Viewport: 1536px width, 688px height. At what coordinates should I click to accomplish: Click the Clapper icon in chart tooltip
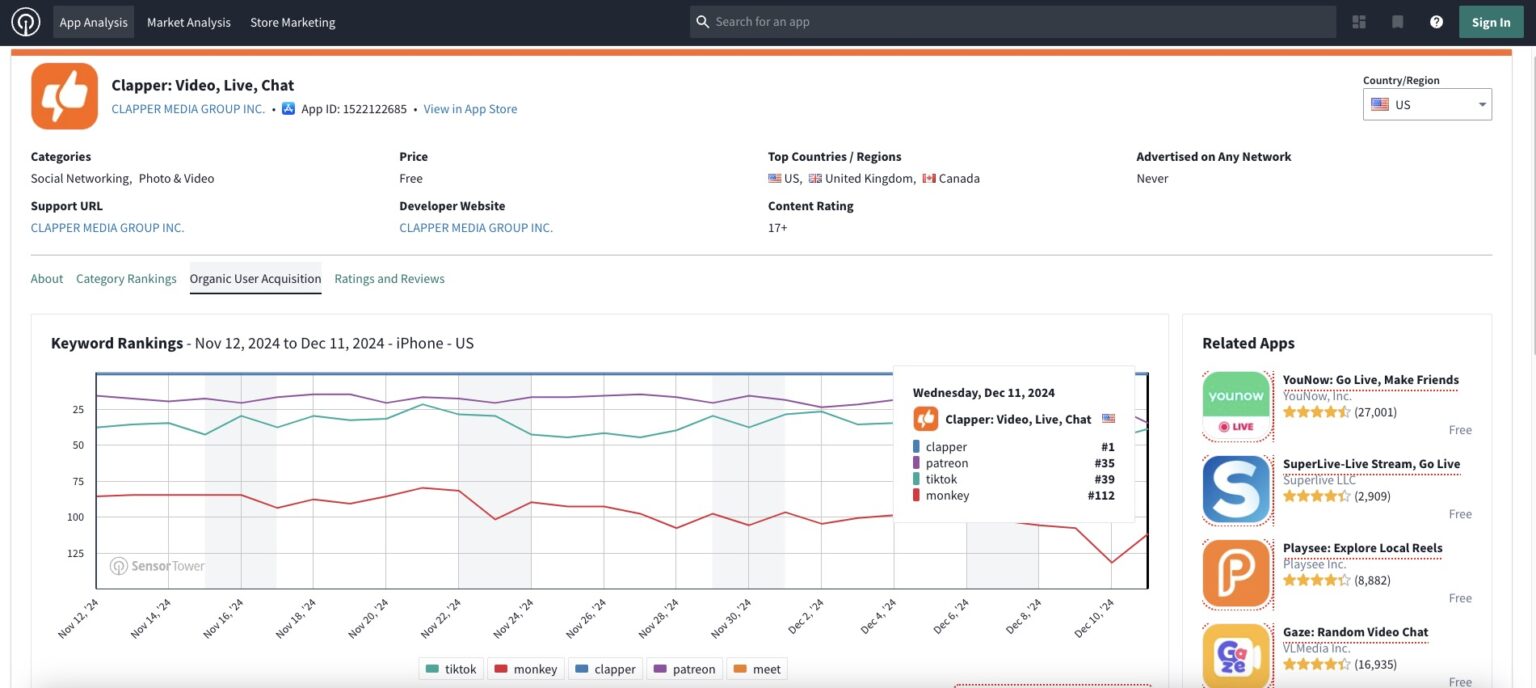(926, 419)
